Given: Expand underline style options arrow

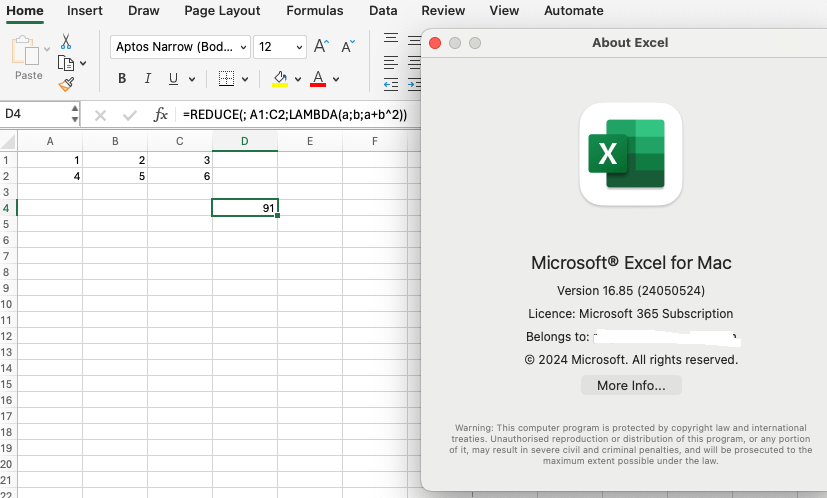Looking at the screenshot, I should (192, 79).
